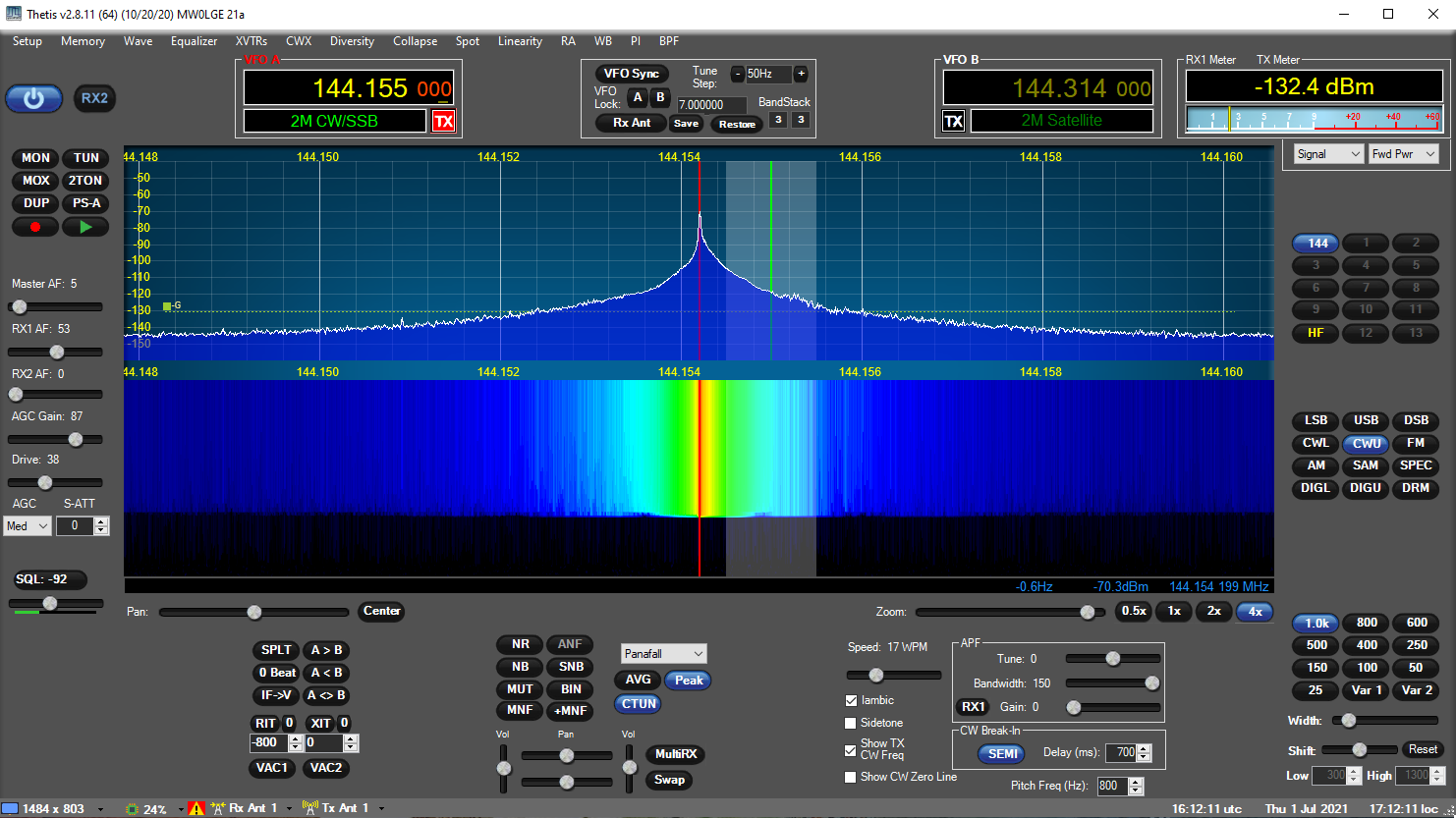Click the Tx Ant antenna icon in status bar
Viewport: 1456px width, 818px height.
point(310,808)
